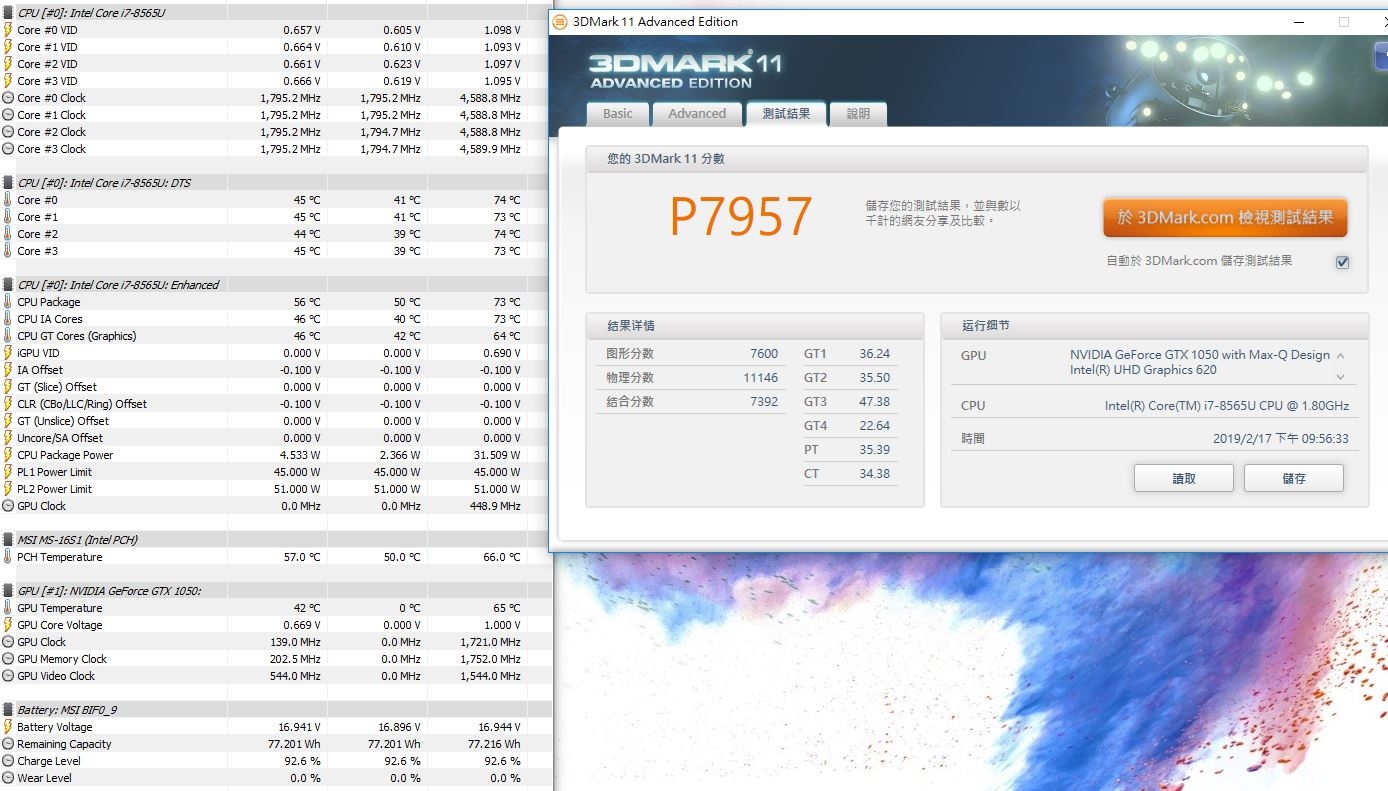Image resolution: width=1388 pixels, height=791 pixels.
Task: Select the 物理分数 11146 row
Action: (691, 378)
